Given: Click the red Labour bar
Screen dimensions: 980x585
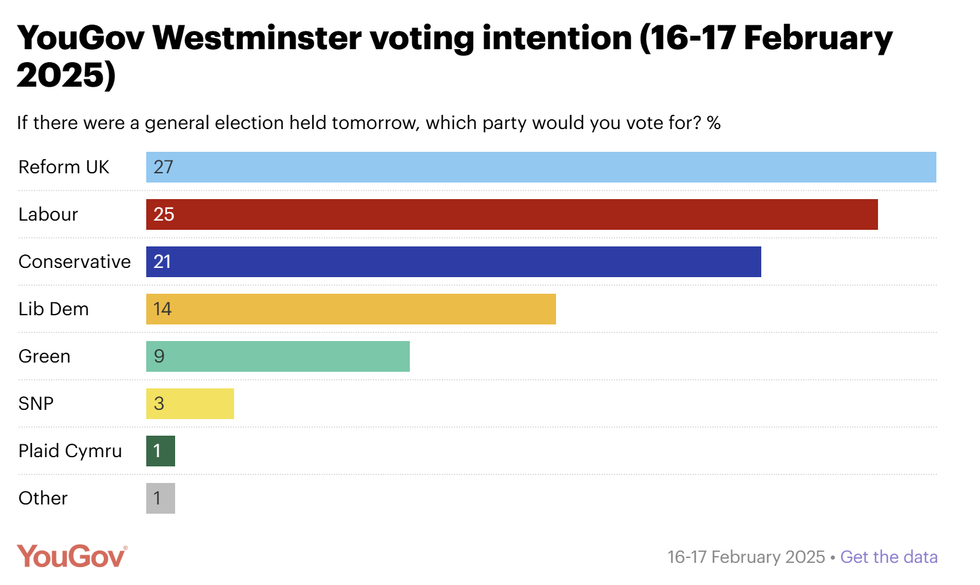Looking at the screenshot, I should 511,214.
